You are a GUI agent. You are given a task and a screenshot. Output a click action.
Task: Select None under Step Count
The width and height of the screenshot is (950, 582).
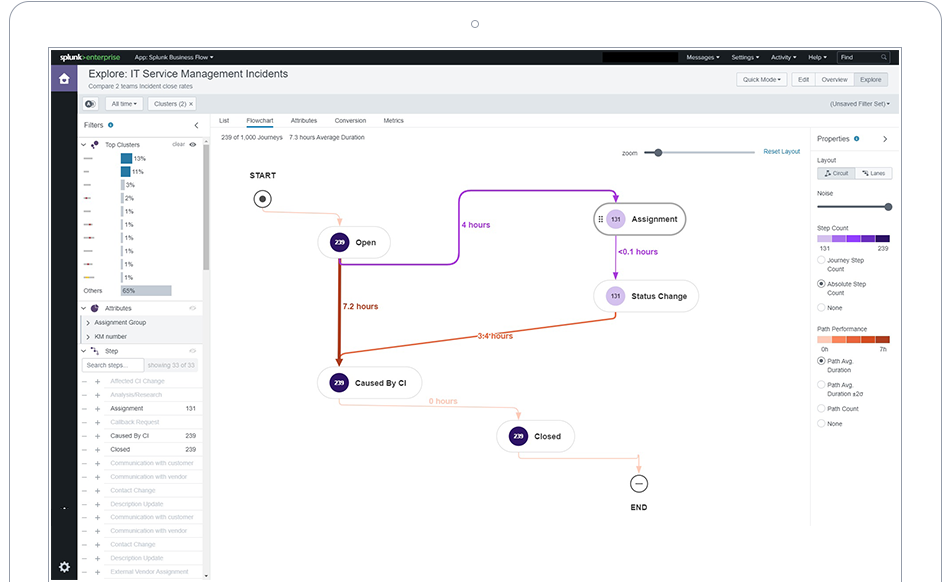(821, 308)
